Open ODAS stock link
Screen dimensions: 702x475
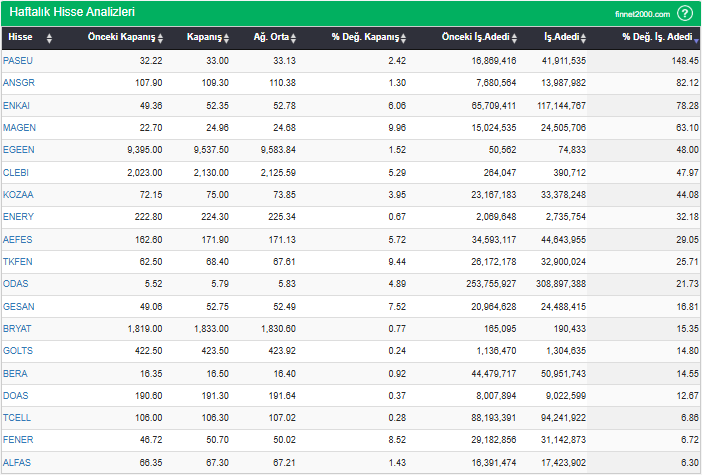[x=16, y=283]
